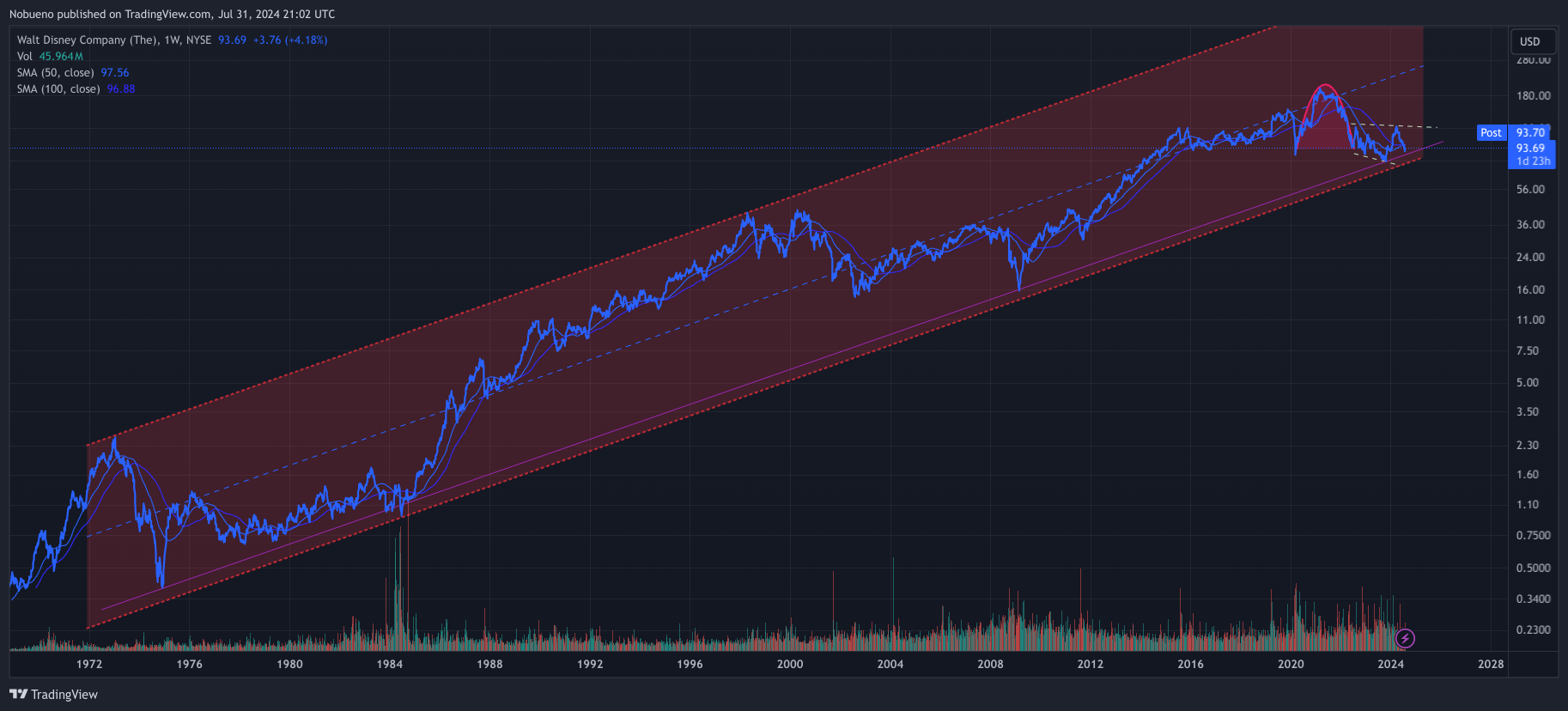Click the 2016 label on the time axis
The height and width of the screenshot is (711, 1568).
pyautogui.click(x=1190, y=664)
